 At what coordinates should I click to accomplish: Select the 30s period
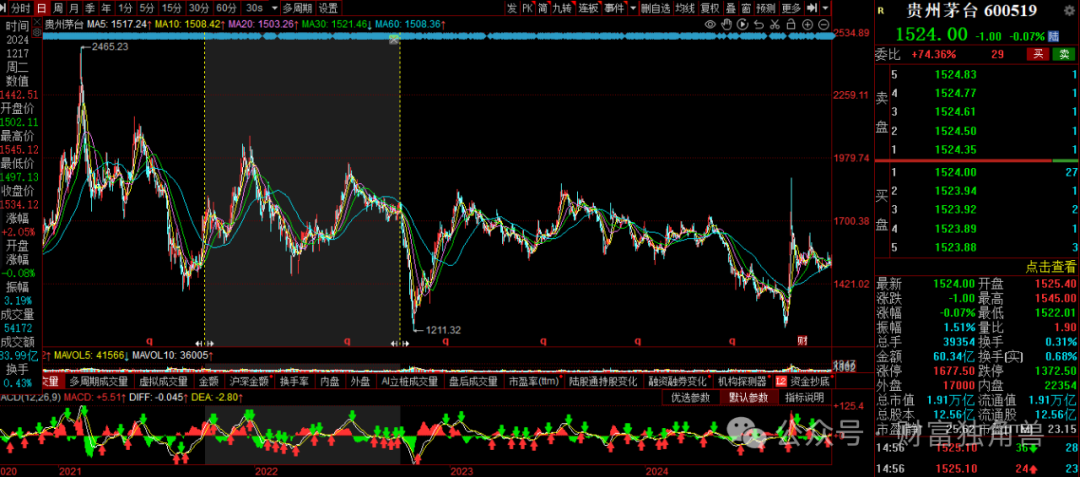coord(254,8)
